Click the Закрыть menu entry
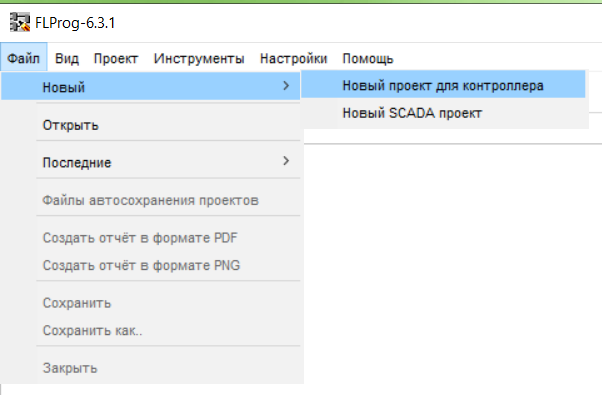This screenshot has width=602, height=395. tap(150, 368)
